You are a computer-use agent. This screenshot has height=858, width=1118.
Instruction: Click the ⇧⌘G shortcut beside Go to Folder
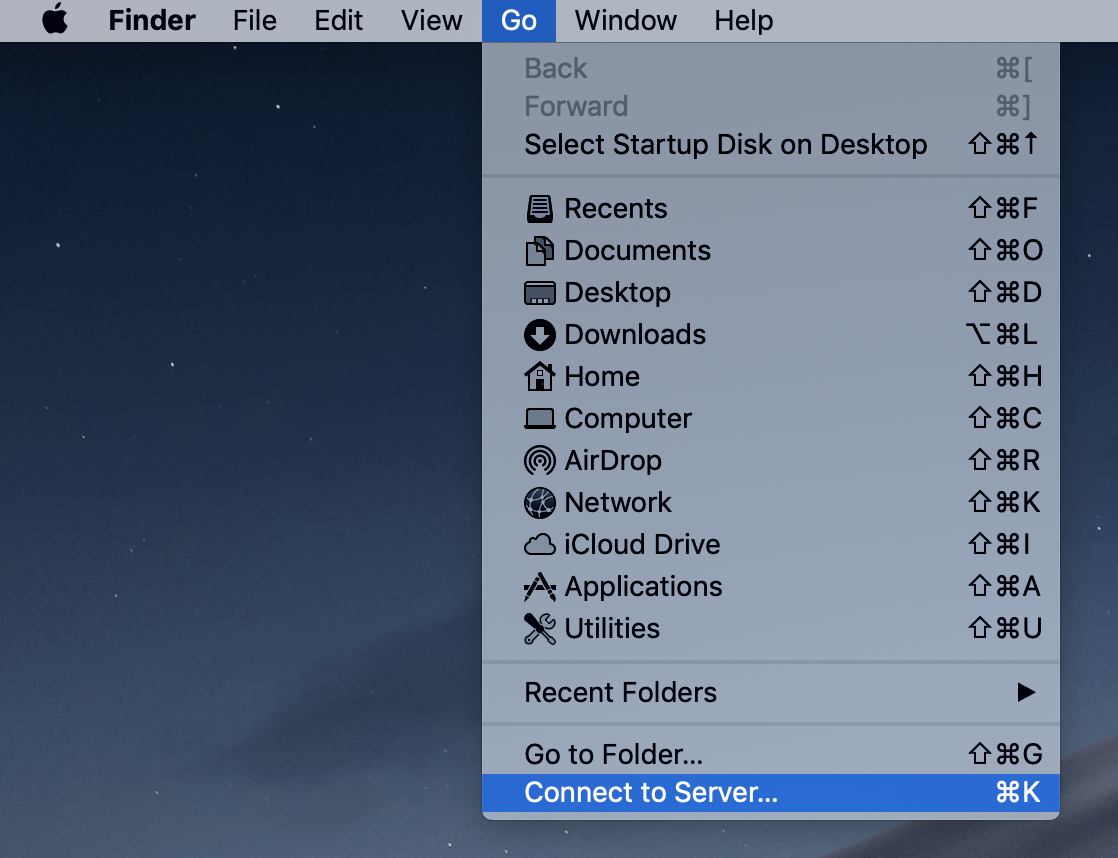1005,754
